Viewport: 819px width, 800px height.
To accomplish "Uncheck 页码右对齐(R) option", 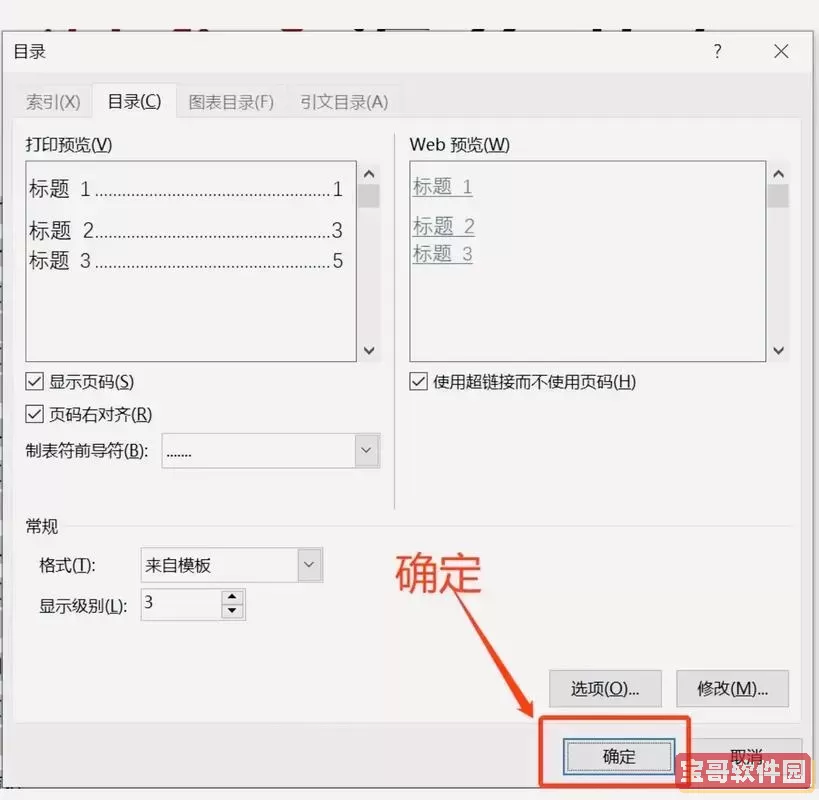I will [x=34, y=415].
